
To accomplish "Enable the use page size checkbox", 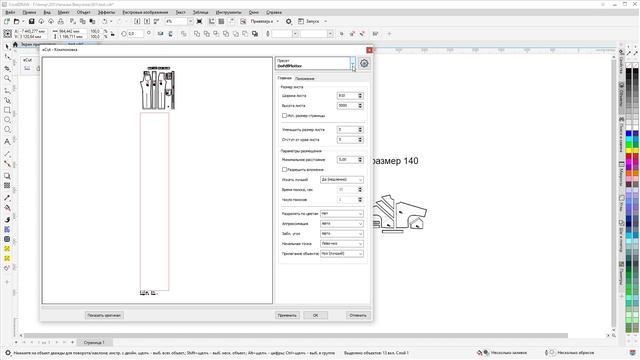I will tap(284, 116).
